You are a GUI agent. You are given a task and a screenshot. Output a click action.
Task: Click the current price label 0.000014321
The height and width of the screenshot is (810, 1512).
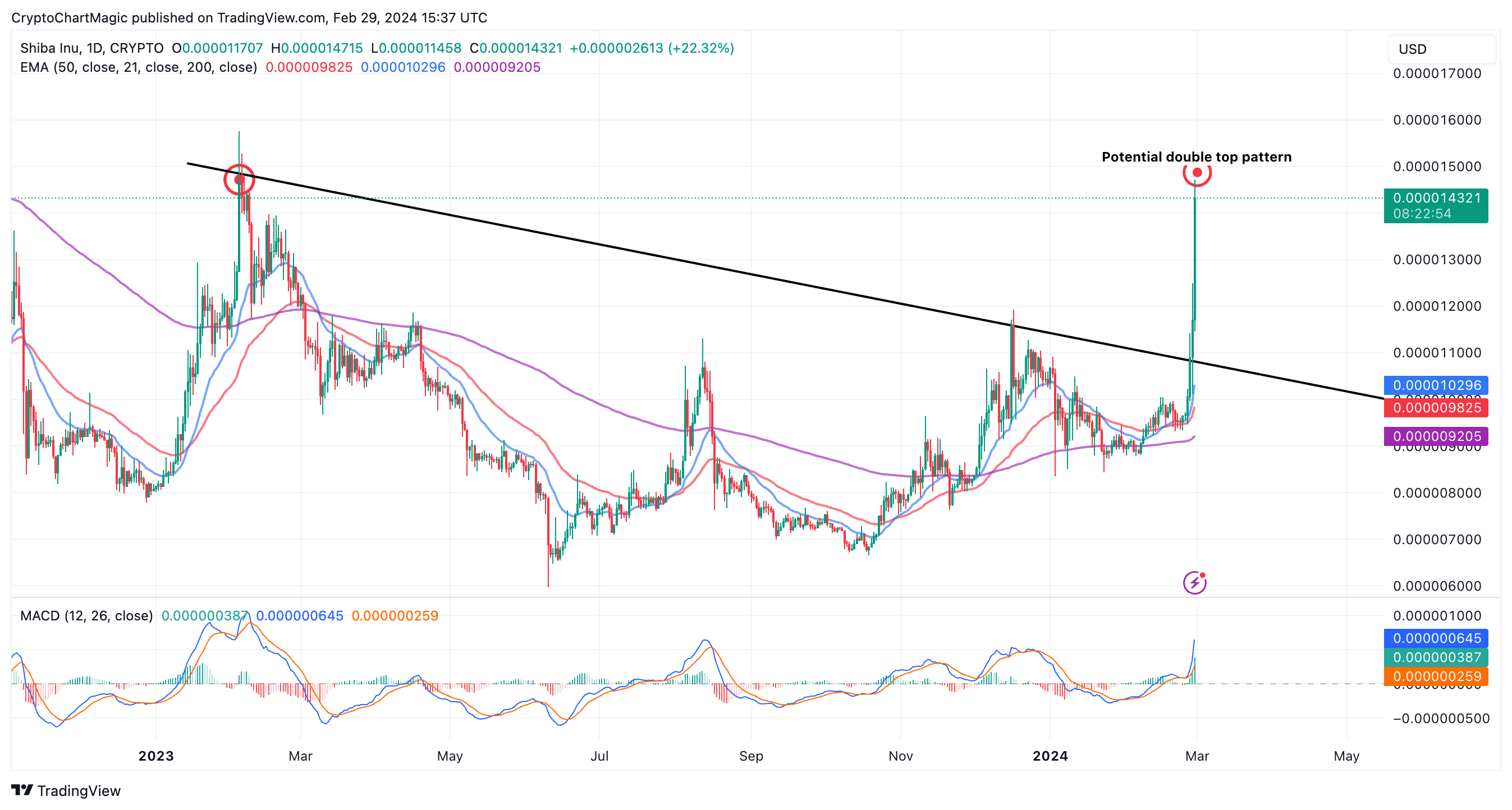coord(1436,197)
